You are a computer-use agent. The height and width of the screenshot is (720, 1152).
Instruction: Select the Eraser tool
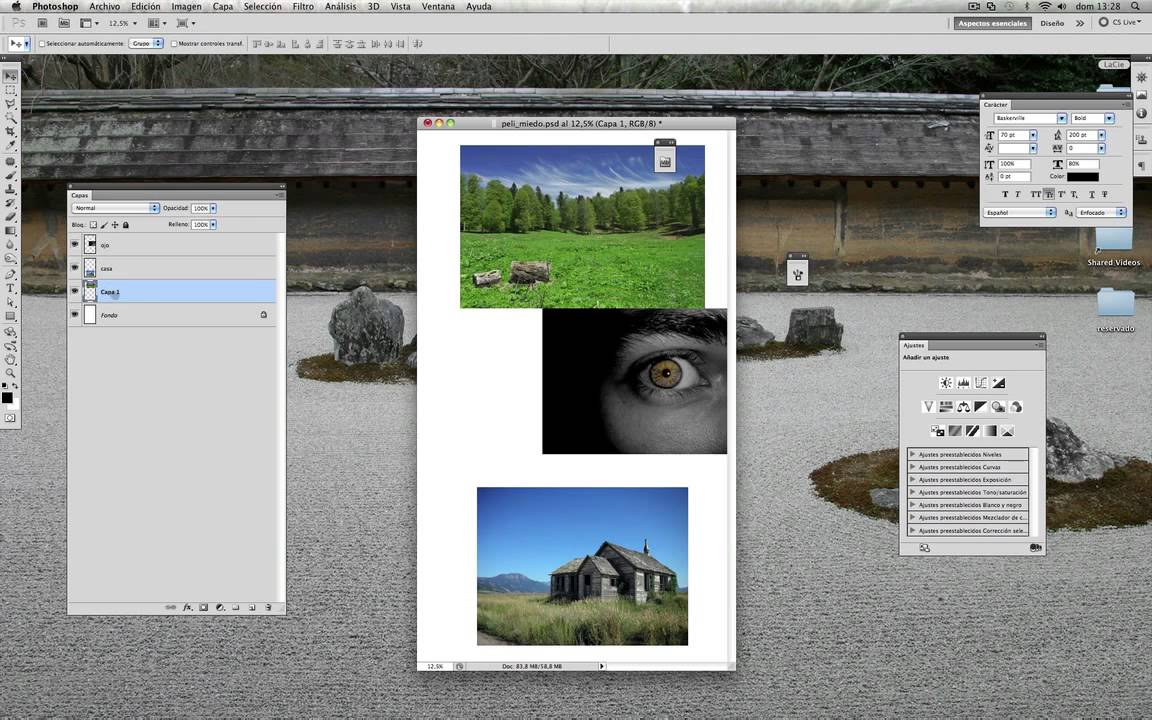tap(10, 216)
